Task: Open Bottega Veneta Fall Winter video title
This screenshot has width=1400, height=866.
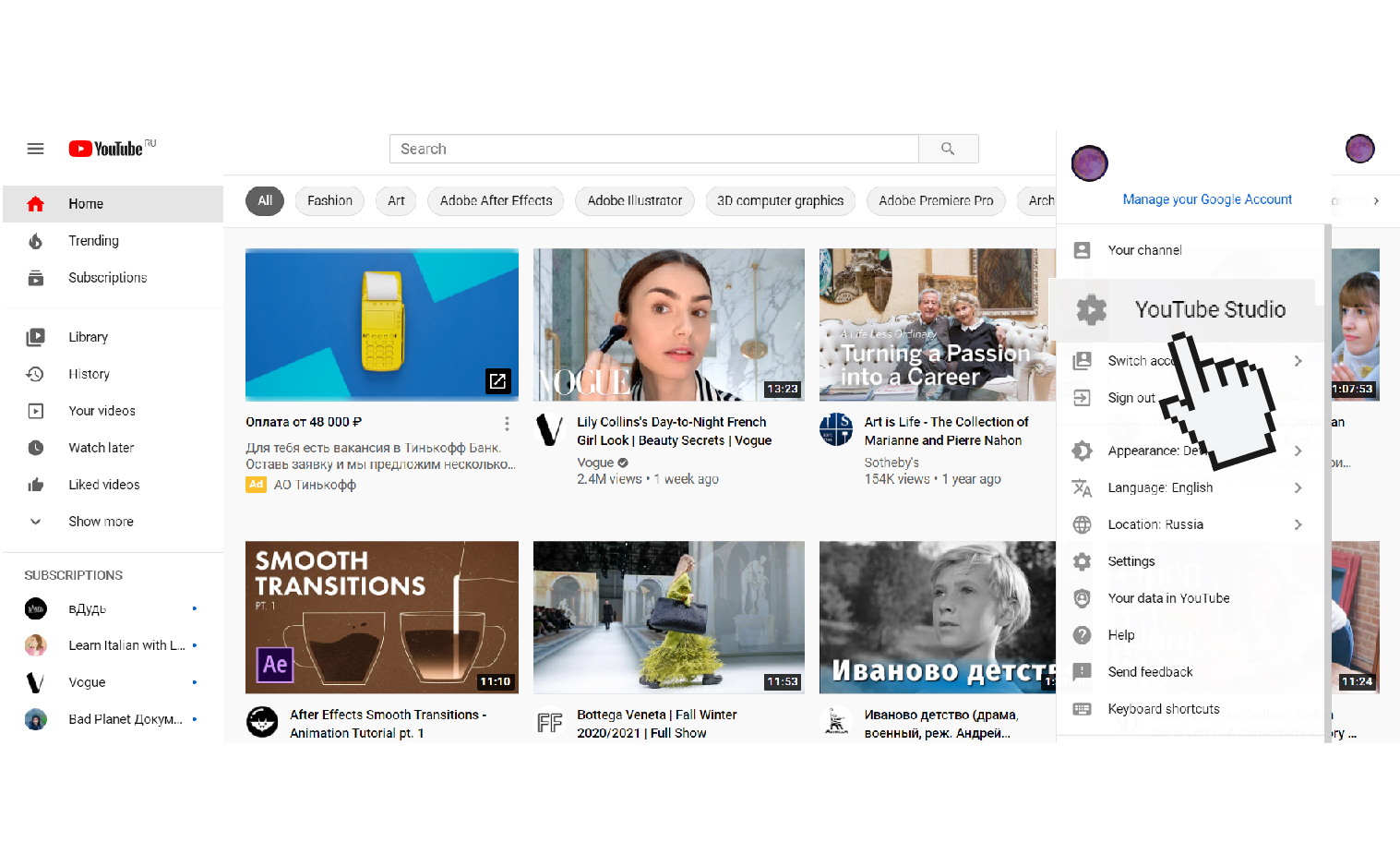Action: coord(657,724)
